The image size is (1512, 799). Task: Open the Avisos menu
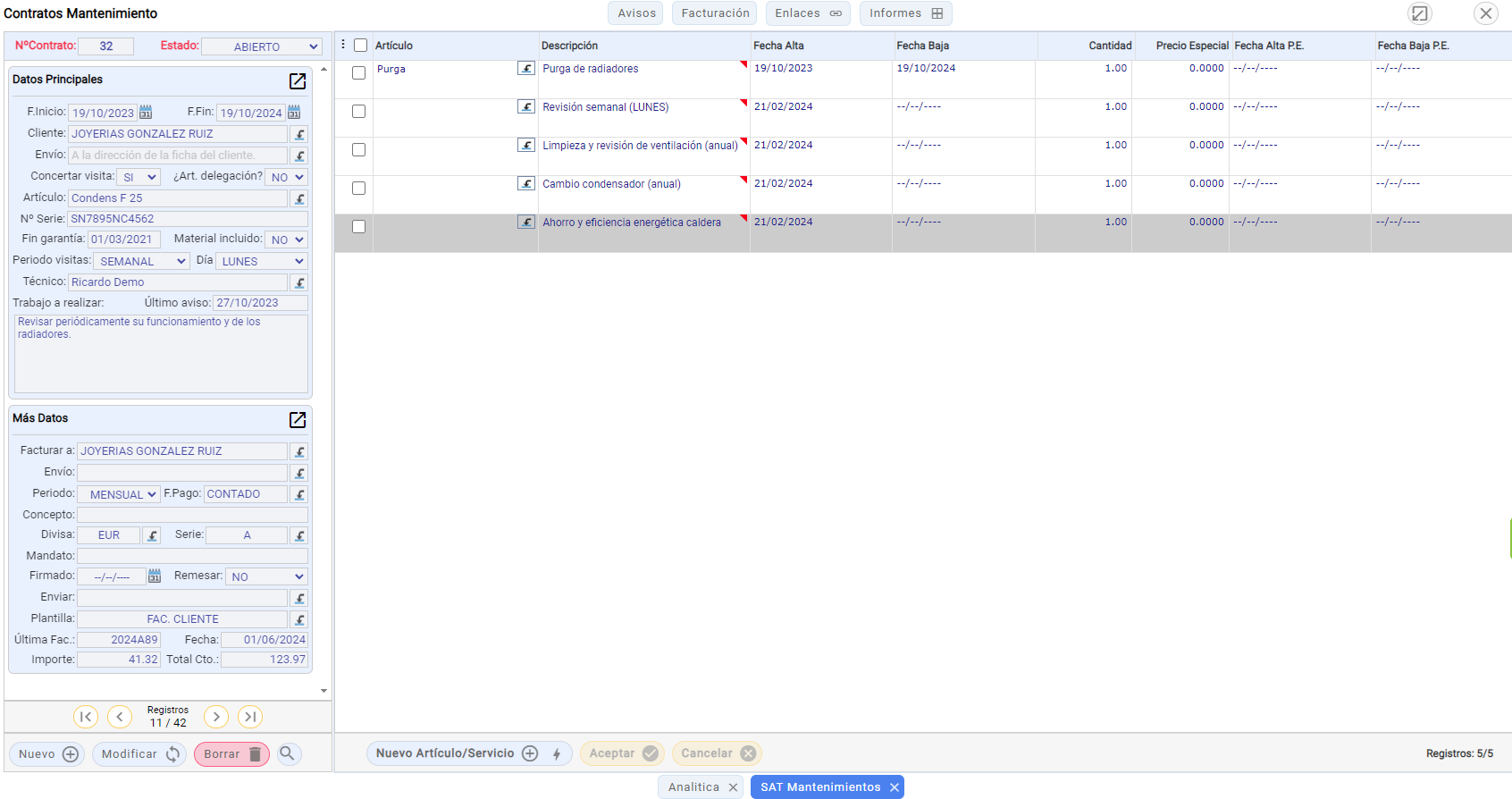(x=636, y=13)
